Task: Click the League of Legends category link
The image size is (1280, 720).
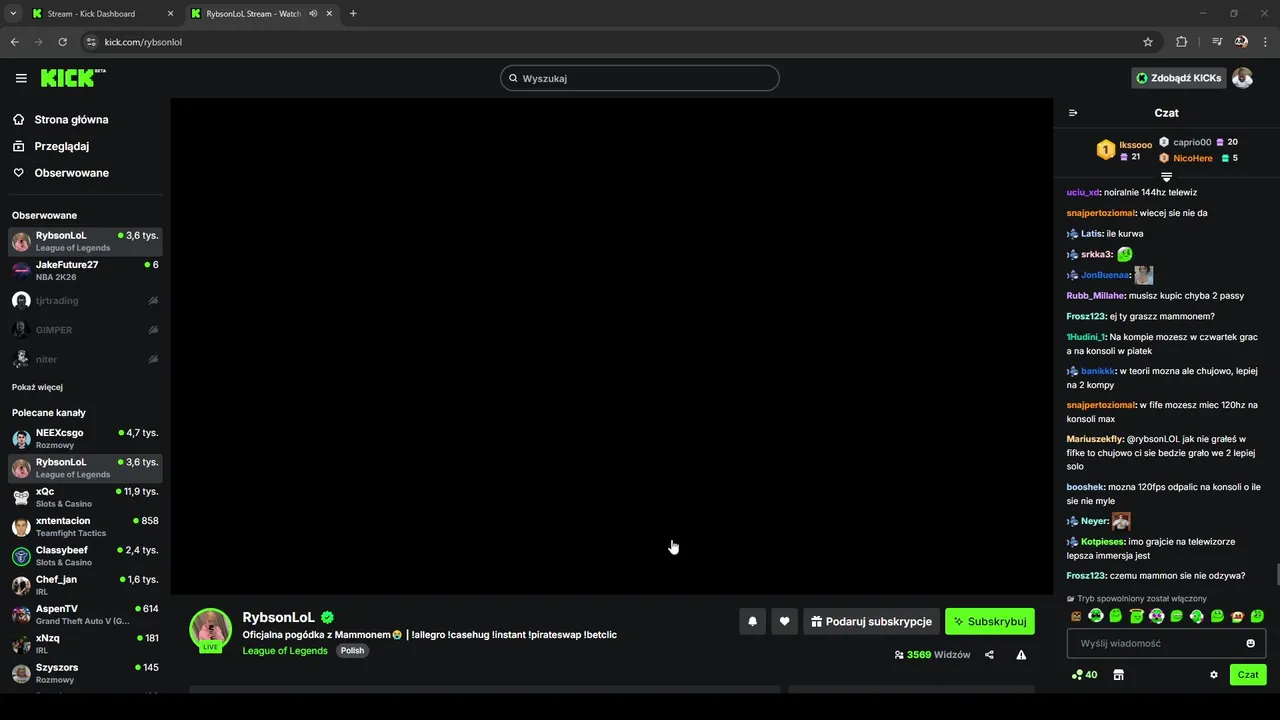Action: pyautogui.click(x=285, y=651)
